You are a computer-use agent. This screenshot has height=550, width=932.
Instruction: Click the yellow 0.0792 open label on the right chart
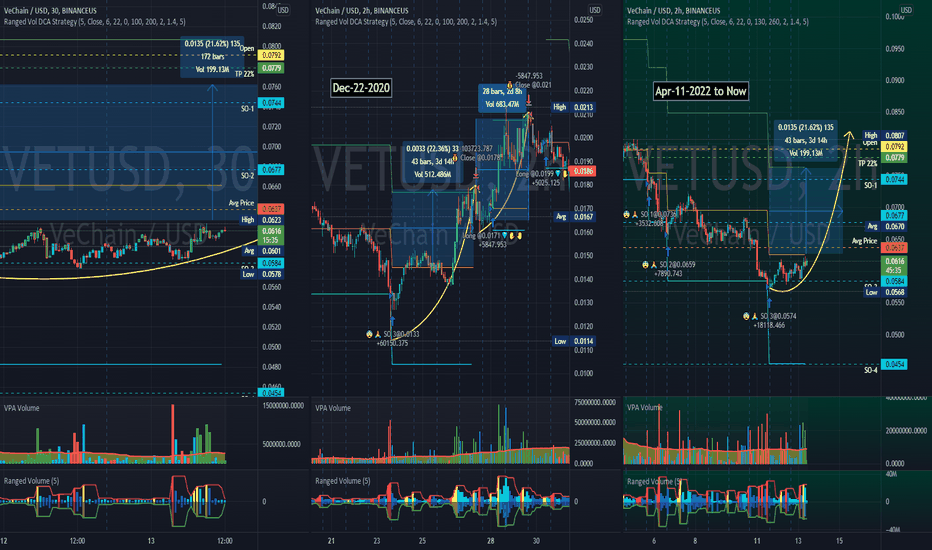pyautogui.click(x=895, y=146)
